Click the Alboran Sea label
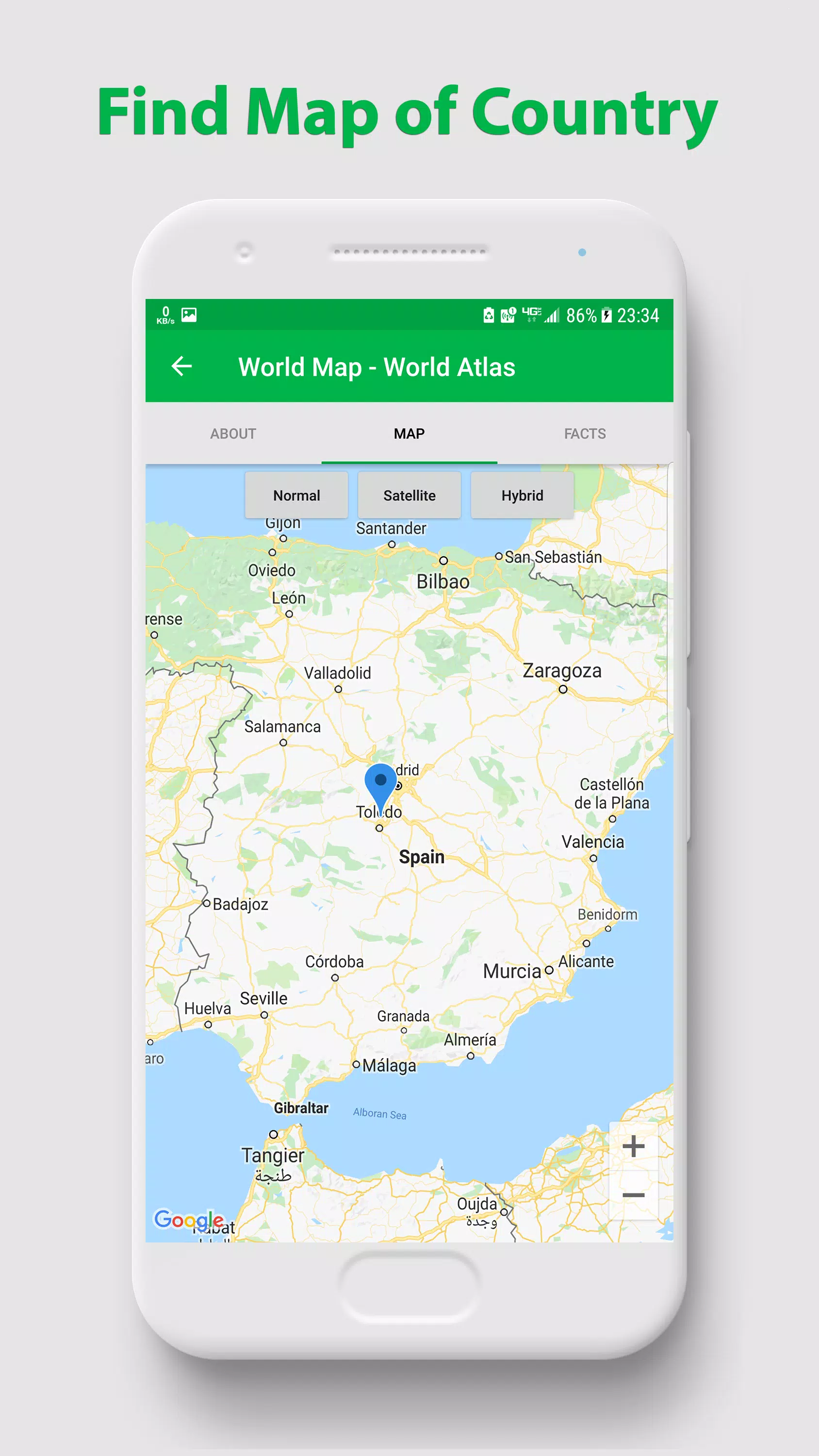The width and height of the screenshot is (819, 1456). click(x=380, y=1113)
